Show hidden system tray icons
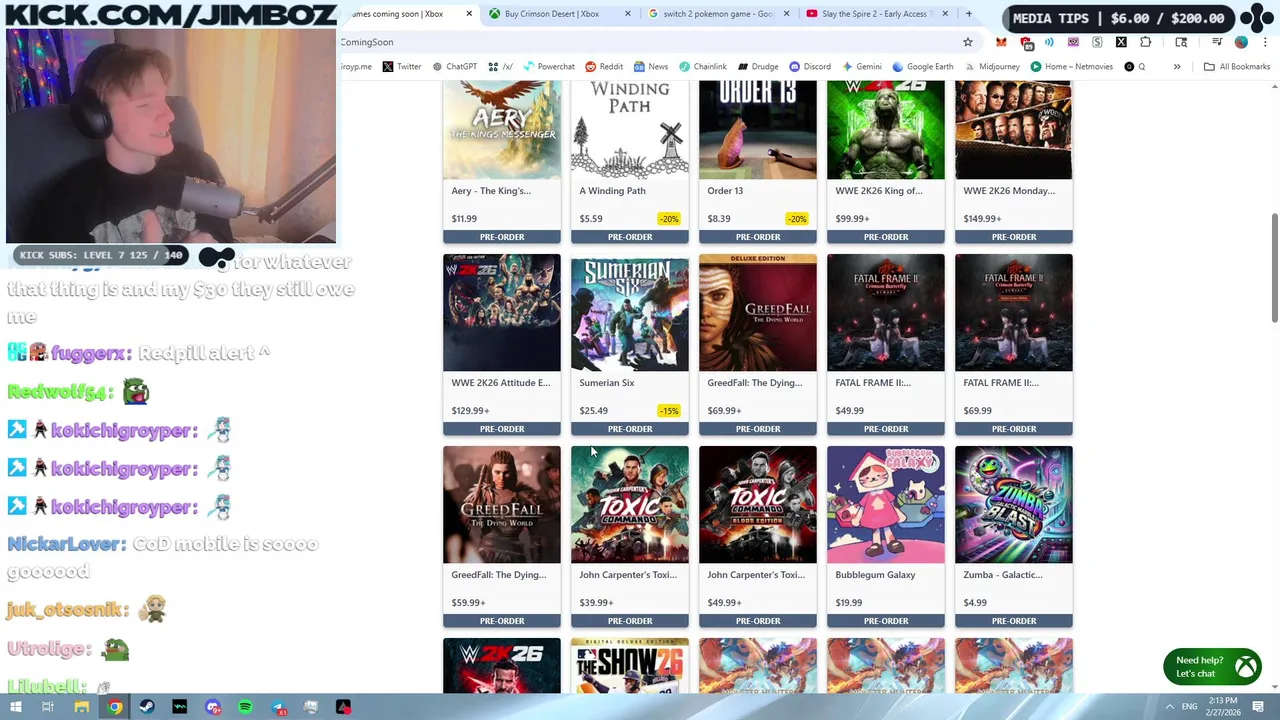This screenshot has width=1280, height=720. click(x=1169, y=707)
